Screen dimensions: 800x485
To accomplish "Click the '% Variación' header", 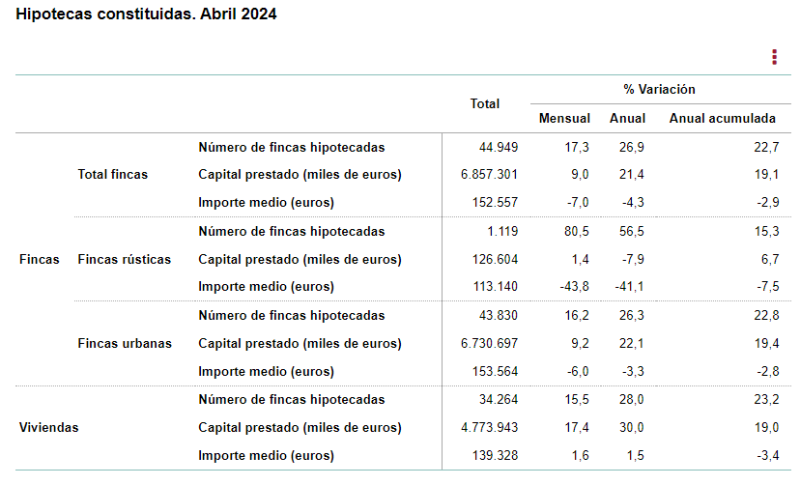I will click(x=659, y=89).
